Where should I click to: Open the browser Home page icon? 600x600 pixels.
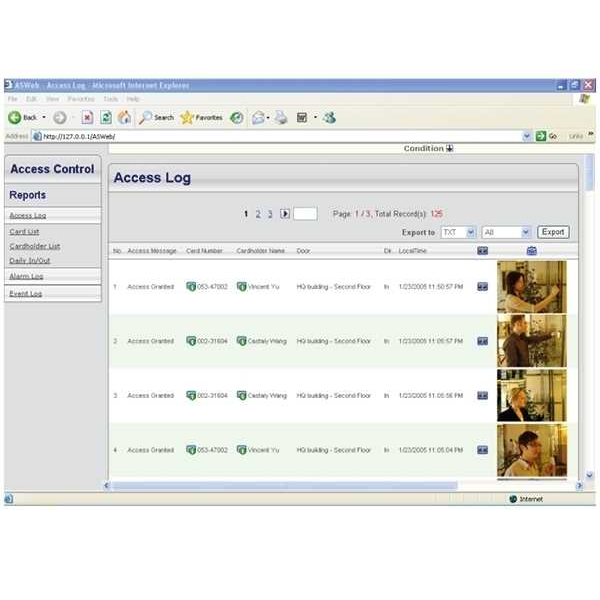tap(123, 117)
